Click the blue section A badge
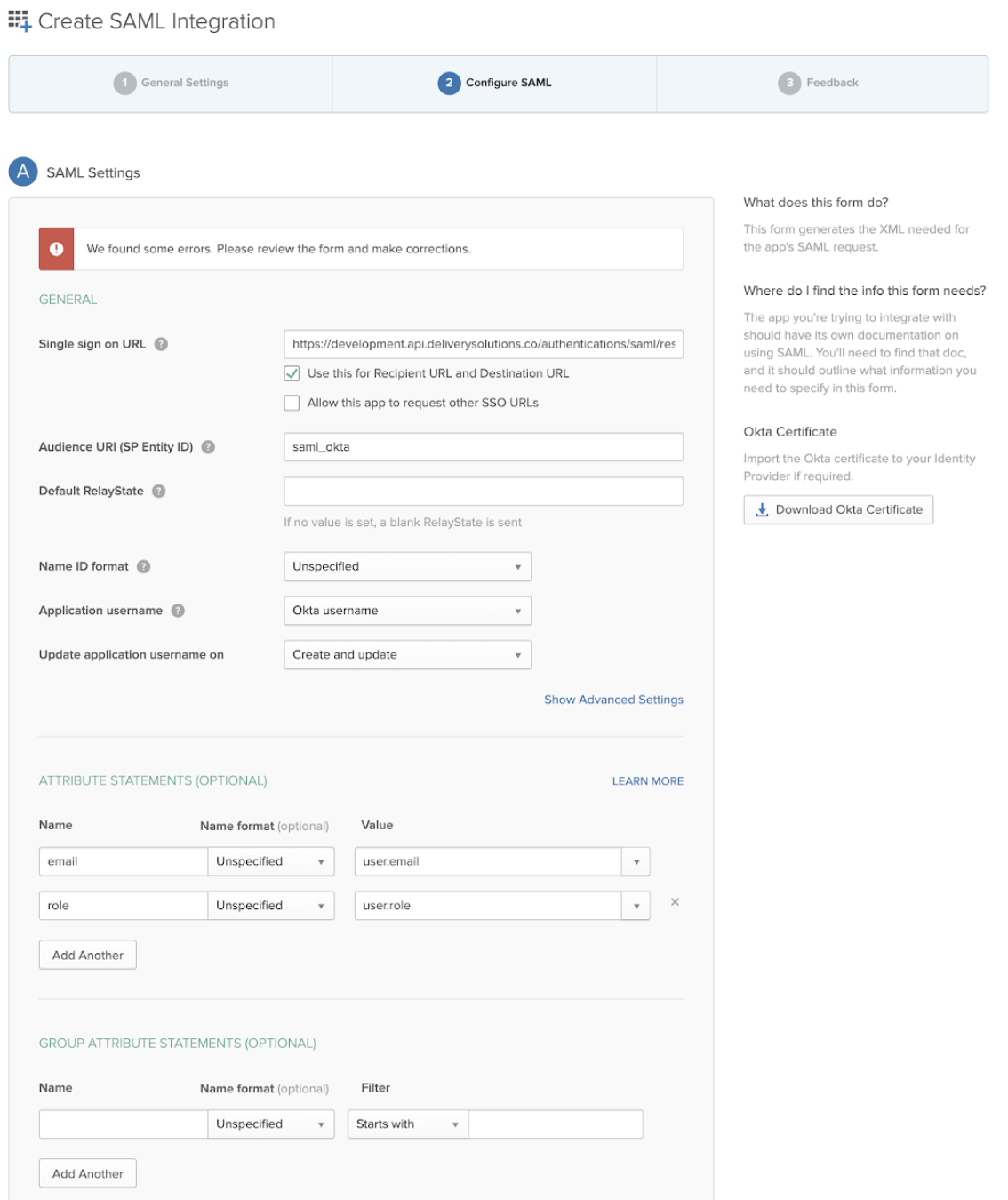The height and width of the screenshot is (1200, 1008). click(x=23, y=172)
